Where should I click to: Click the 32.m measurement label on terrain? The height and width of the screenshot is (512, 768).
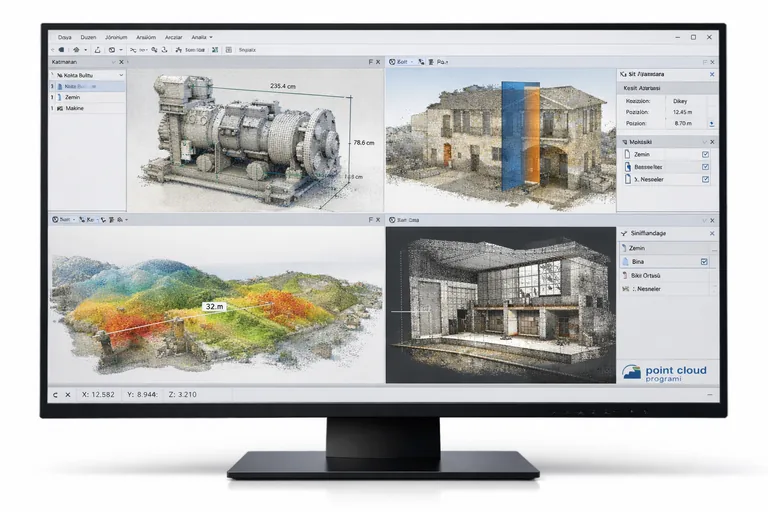215,307
